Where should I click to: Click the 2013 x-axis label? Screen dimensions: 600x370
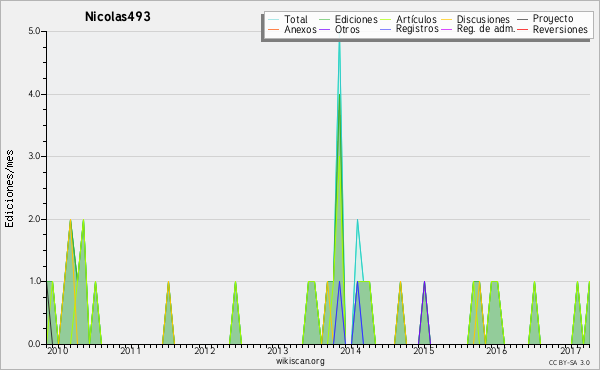[277, 351]
